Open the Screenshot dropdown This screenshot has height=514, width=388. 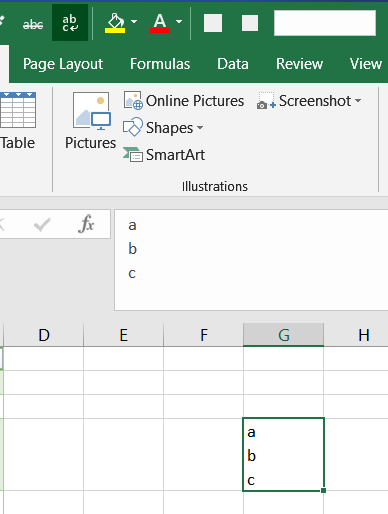(x=309, y=101)
